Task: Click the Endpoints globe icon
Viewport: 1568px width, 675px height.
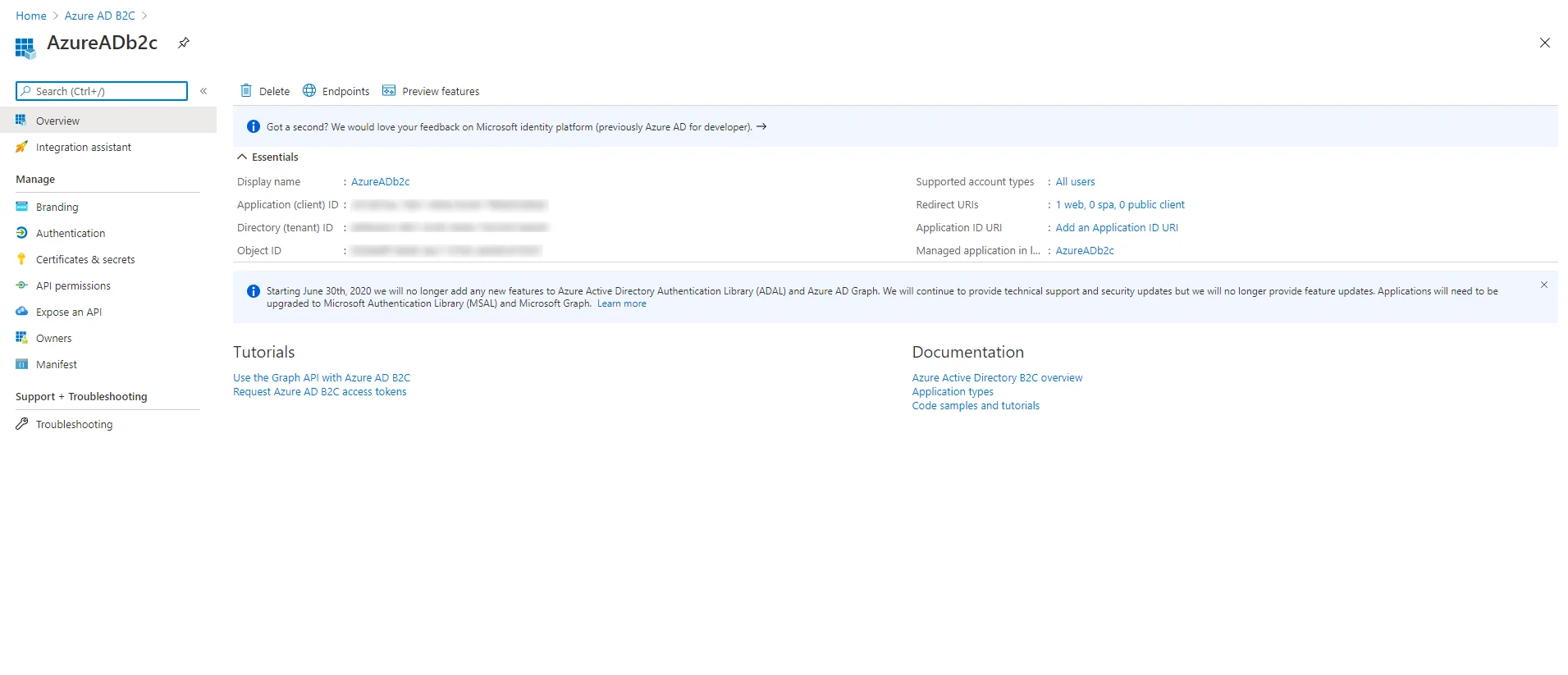Action: coord(309,90)
